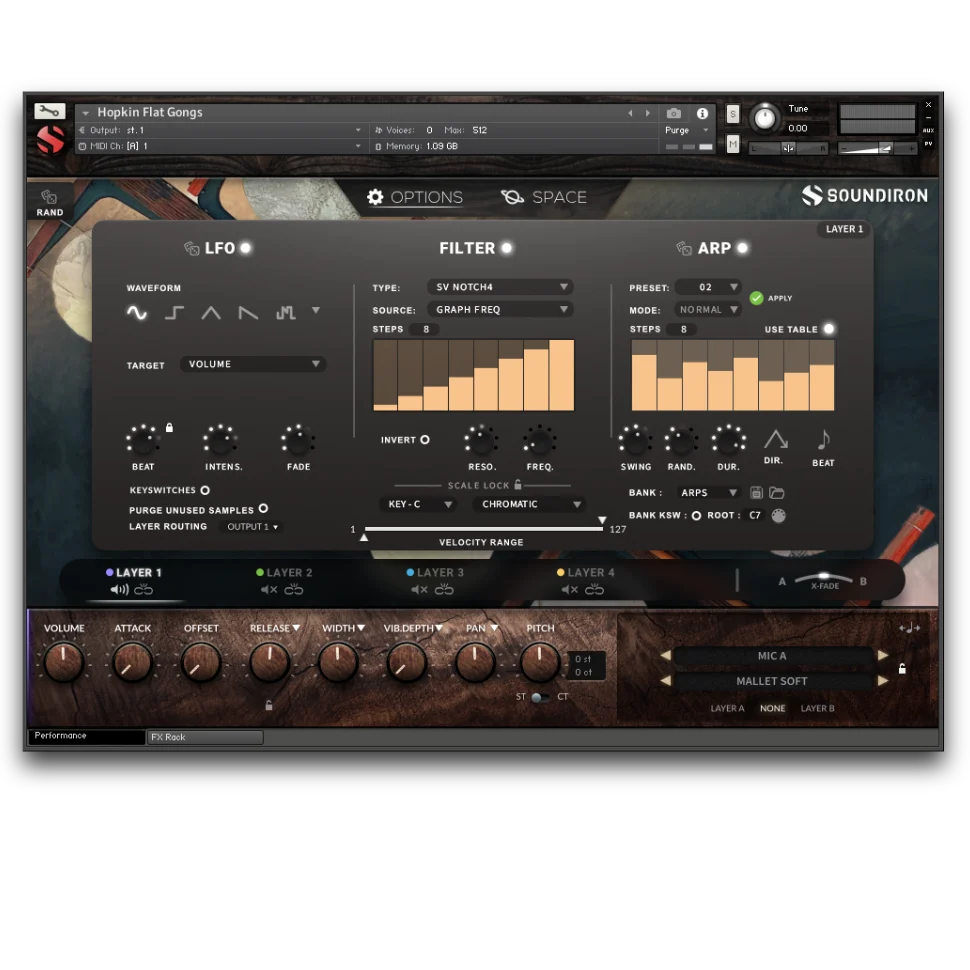Click the wrench edit icon
The image size is (970, 970).
[x=49, y=111]
